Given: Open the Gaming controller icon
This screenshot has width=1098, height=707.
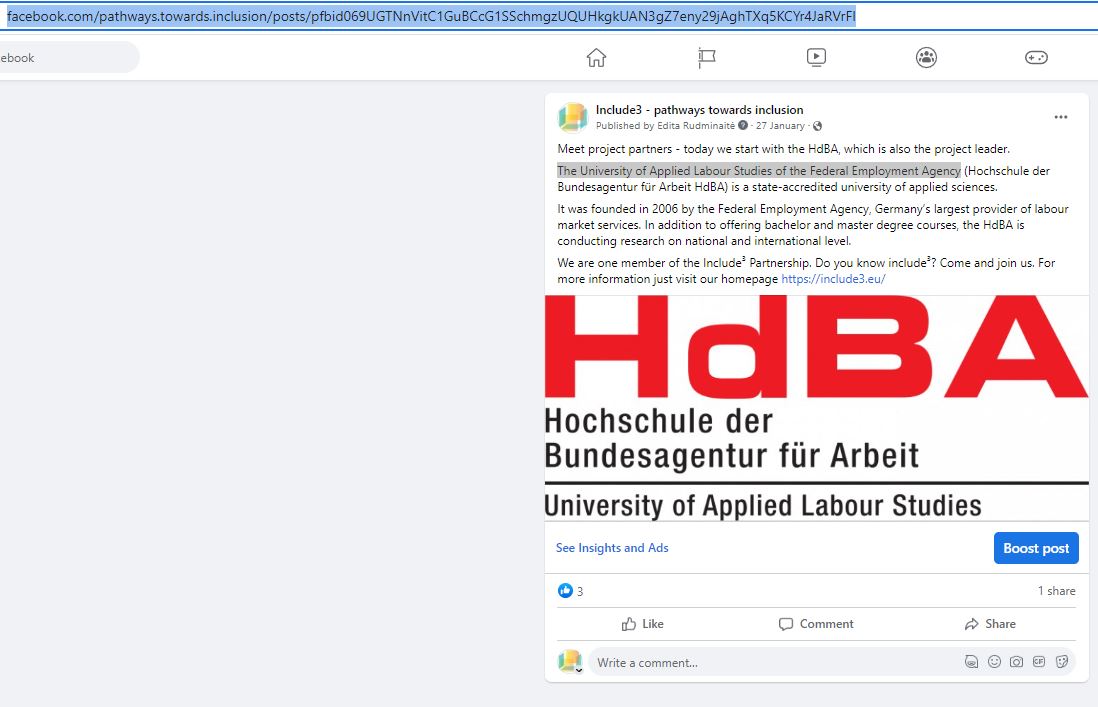Looking at the screenshot, I should coord(1036,57).
